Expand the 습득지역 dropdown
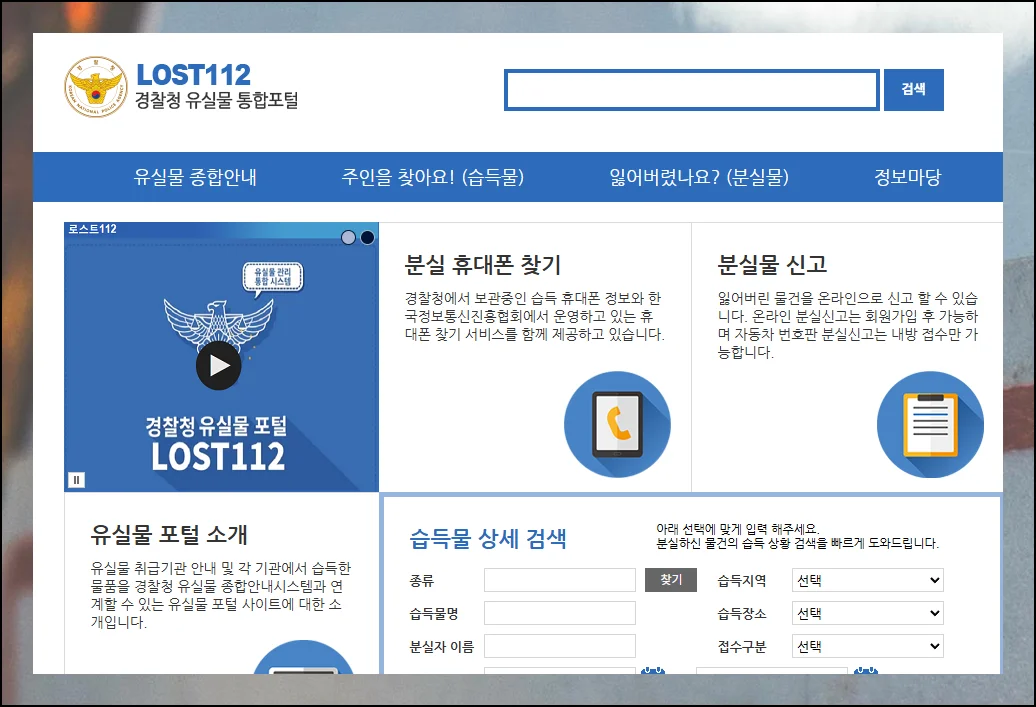 tap(868, 580)
